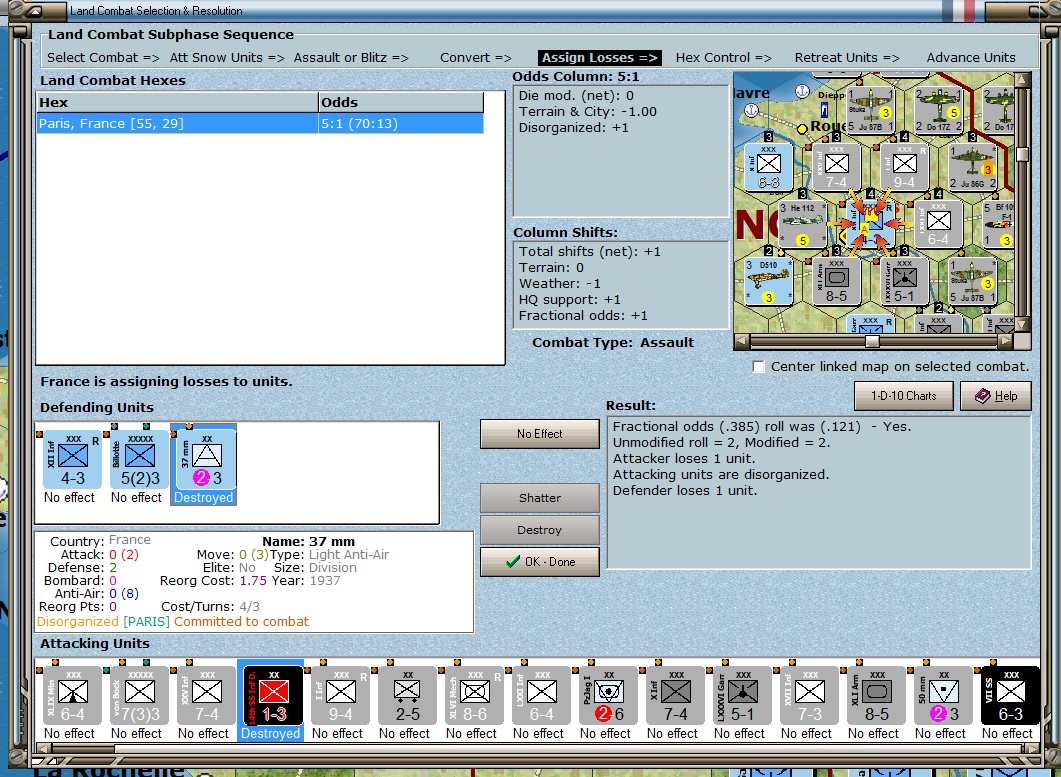
Task: Click the 6-8 infantry counter on mini map
Action: pos(769,166)
